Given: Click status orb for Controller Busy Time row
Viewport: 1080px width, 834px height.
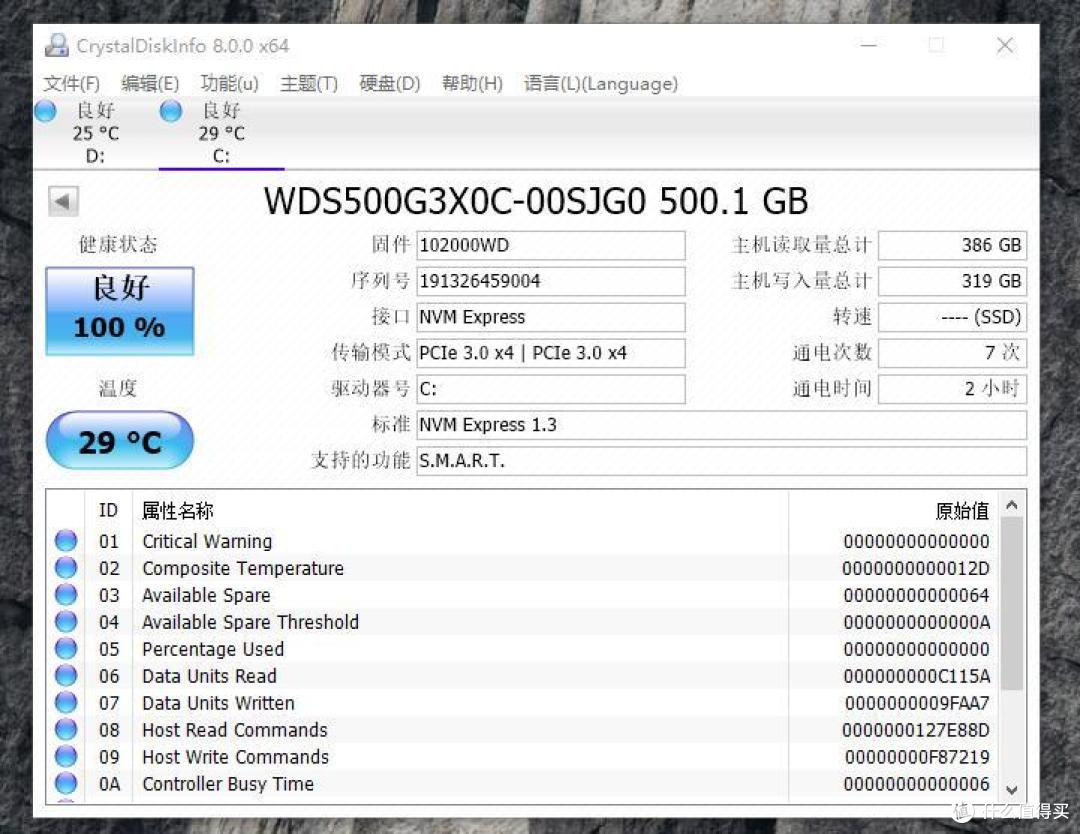Looking at the screenshot, I should coord(66,783).
